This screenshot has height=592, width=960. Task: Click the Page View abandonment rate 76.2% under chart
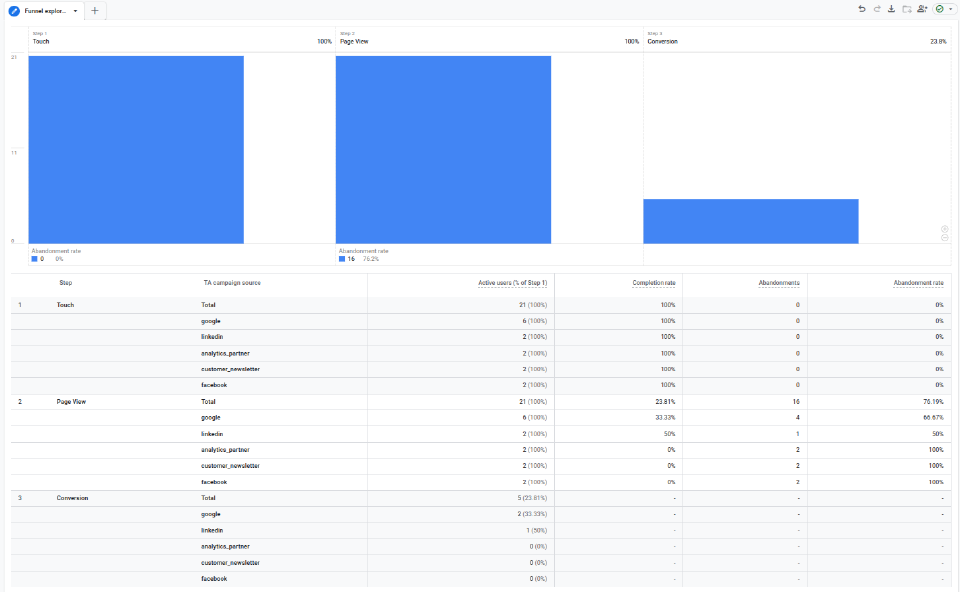pyautogui.click(x=370, y=259)
